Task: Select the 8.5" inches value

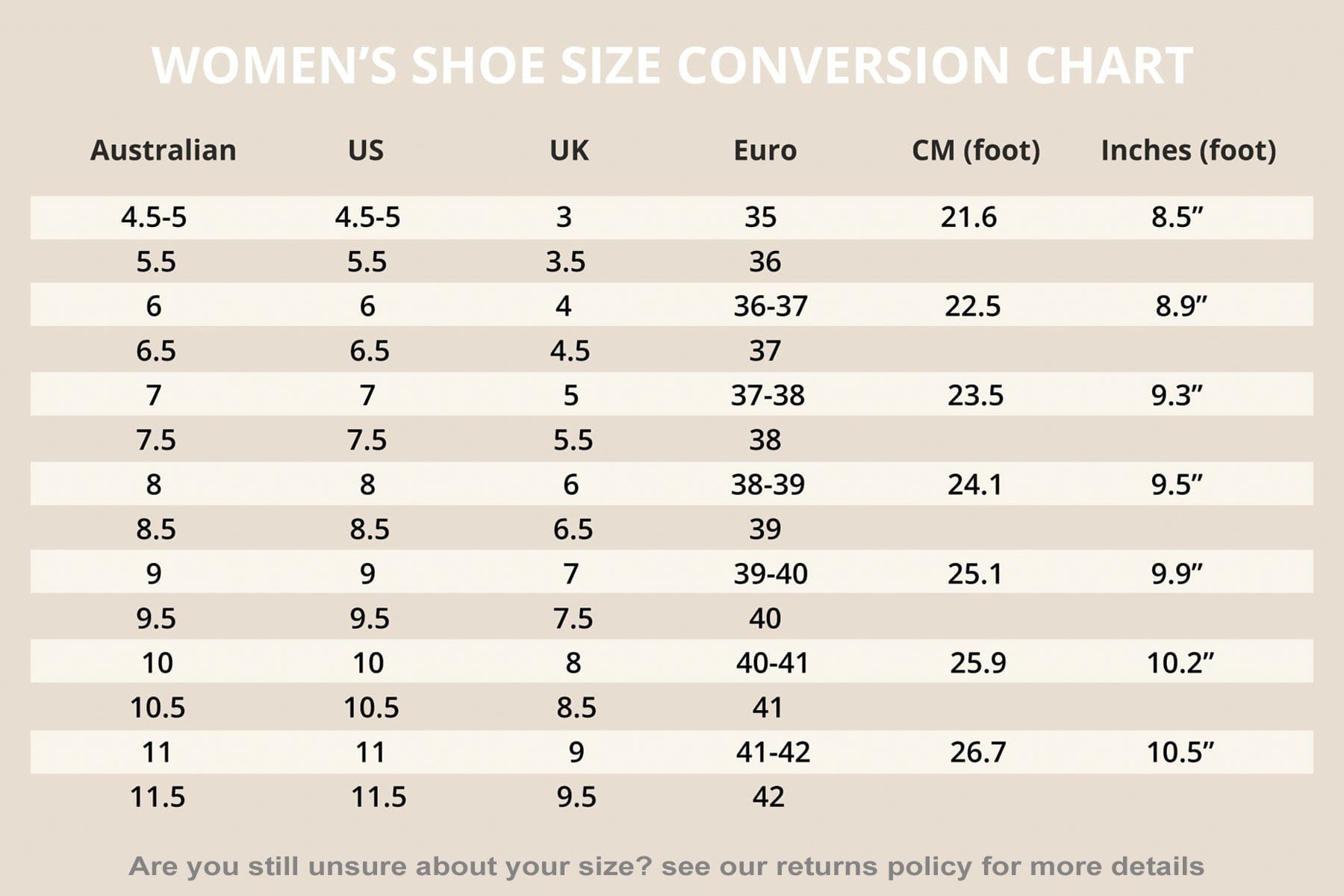Action: [x=1177, y=217]
